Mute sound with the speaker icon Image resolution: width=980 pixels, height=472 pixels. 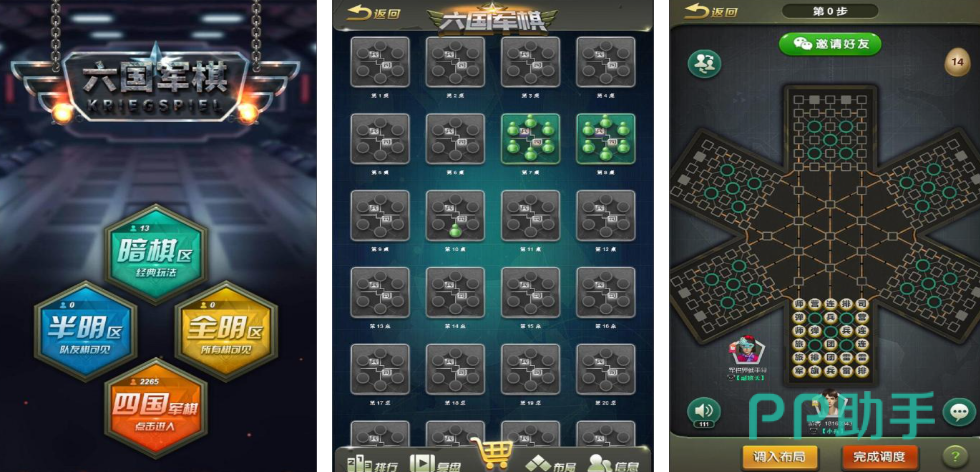(704, 411)
